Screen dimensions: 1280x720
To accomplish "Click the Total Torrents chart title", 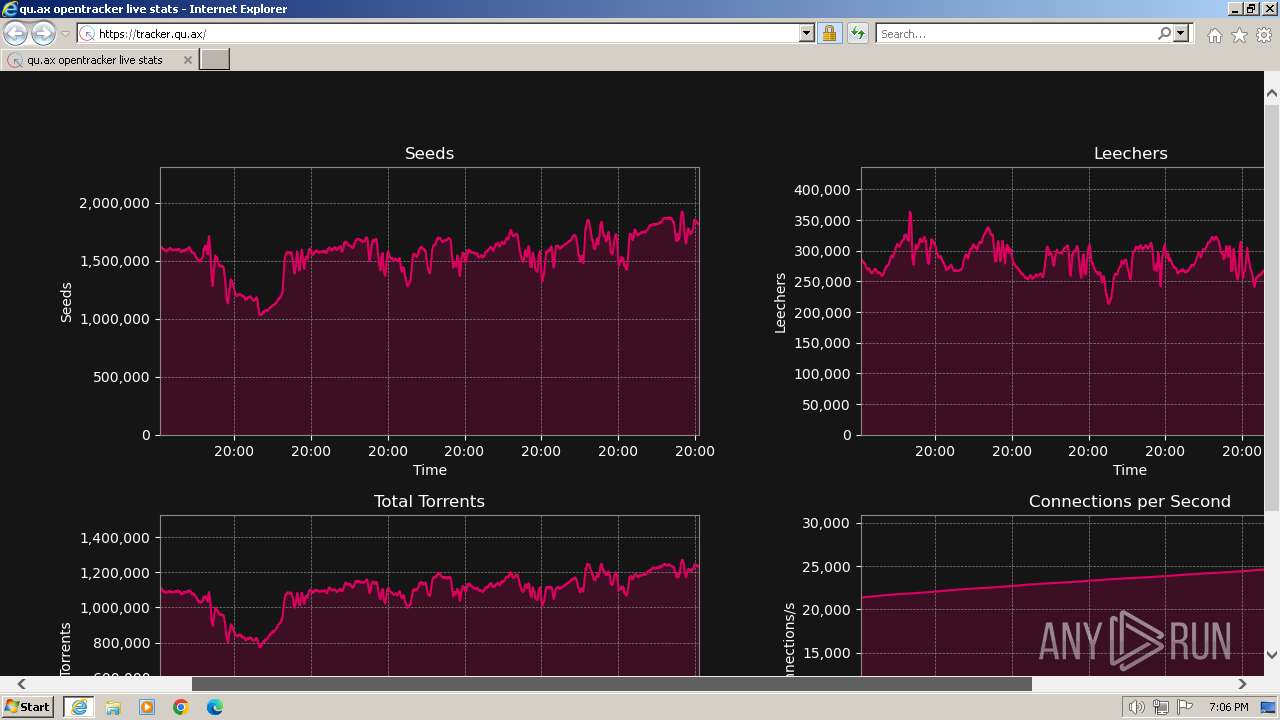I will [x=429, y=501].
